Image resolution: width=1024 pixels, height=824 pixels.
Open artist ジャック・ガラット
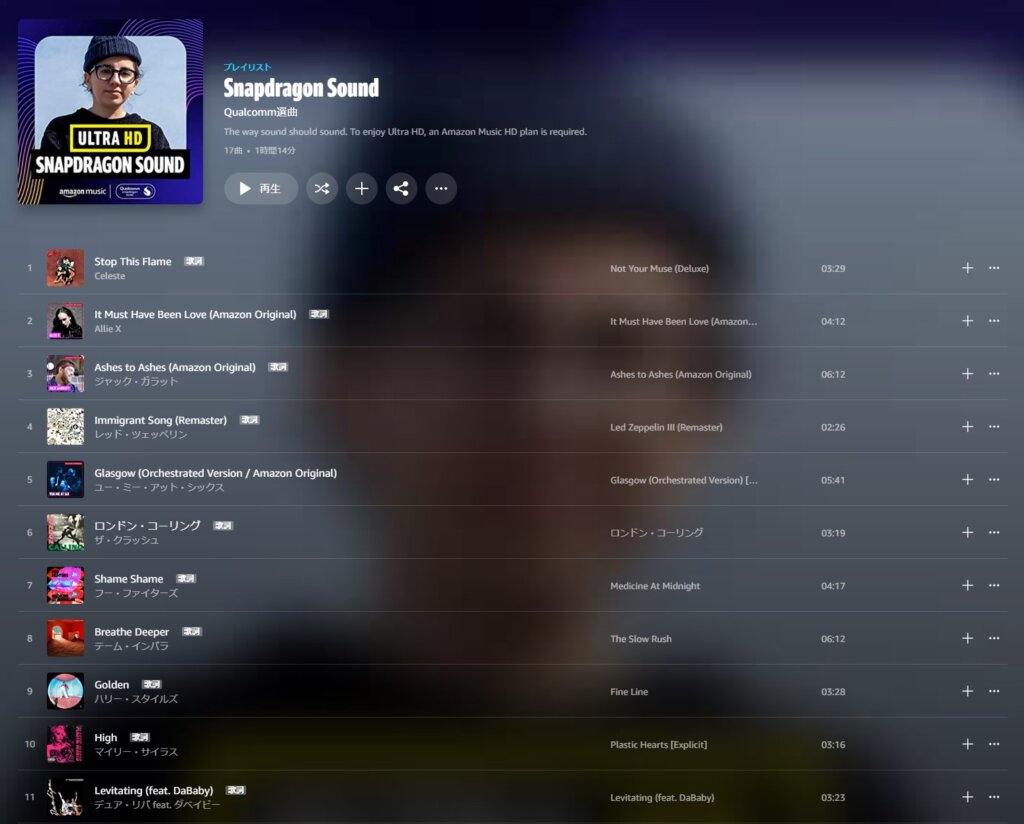point(136,381)
